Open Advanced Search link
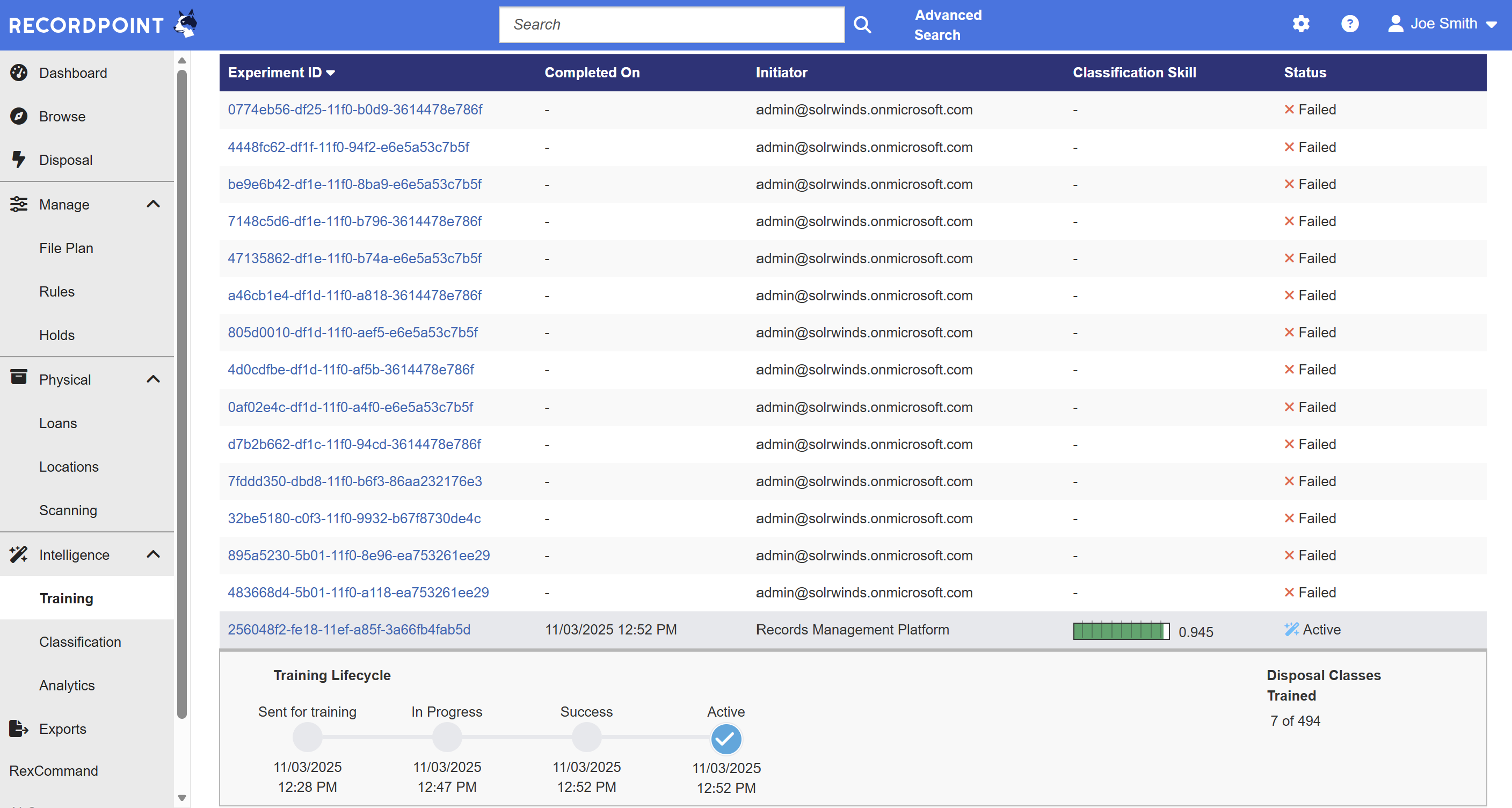 click(x=947, y=25)
